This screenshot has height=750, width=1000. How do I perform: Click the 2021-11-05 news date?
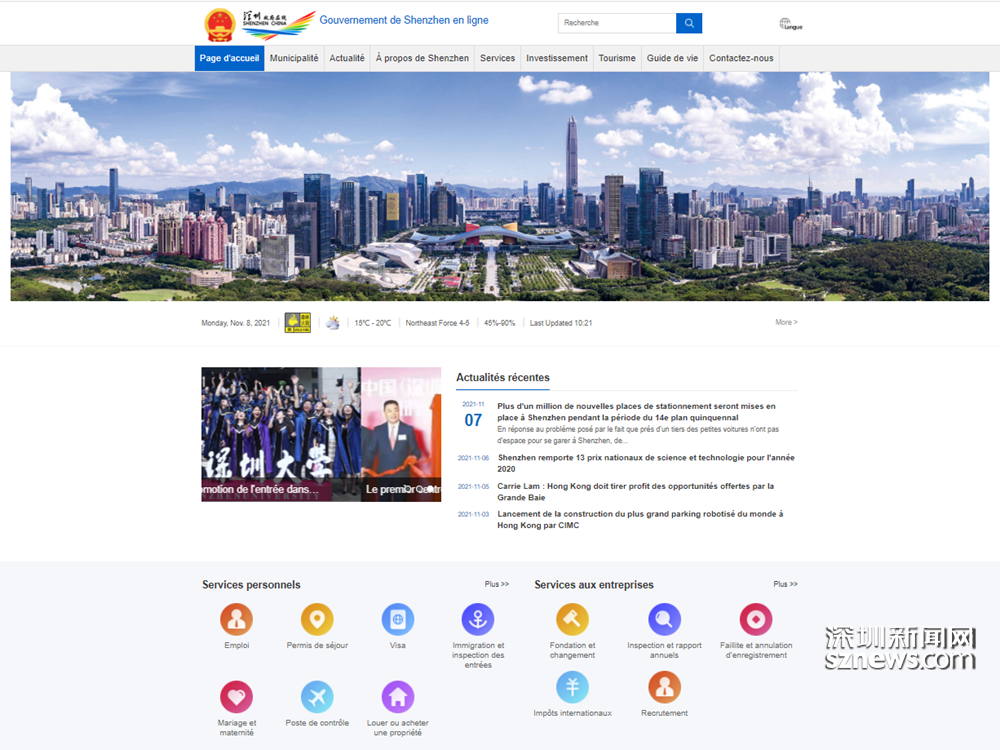click(473, 487)
